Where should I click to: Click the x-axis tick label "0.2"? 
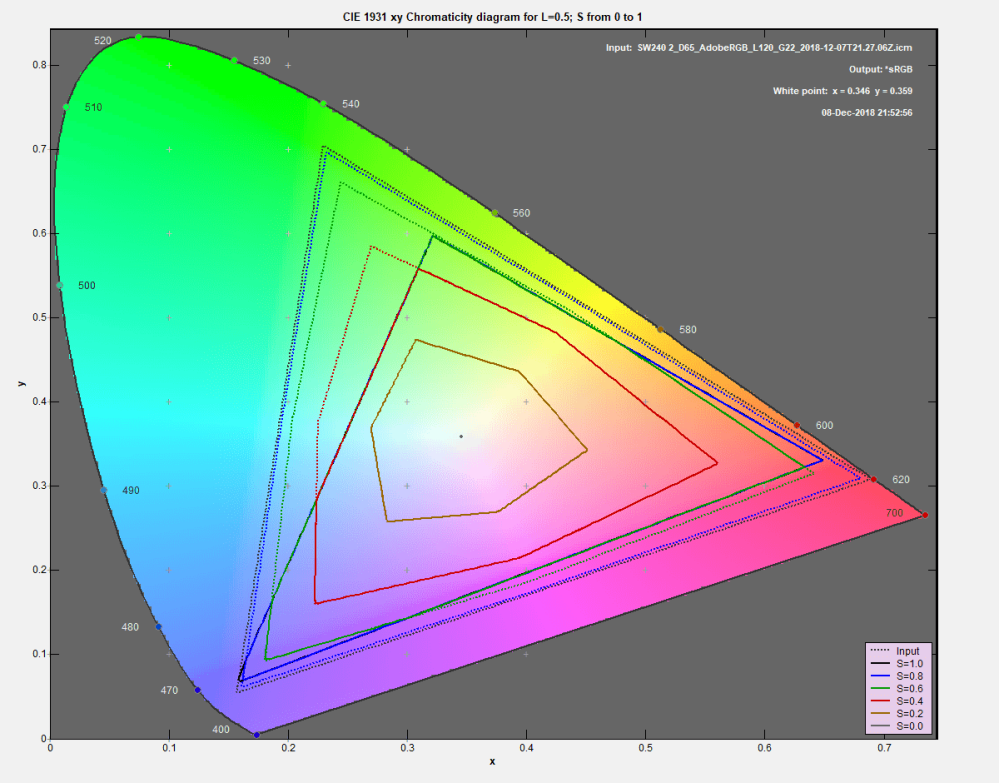288,748
